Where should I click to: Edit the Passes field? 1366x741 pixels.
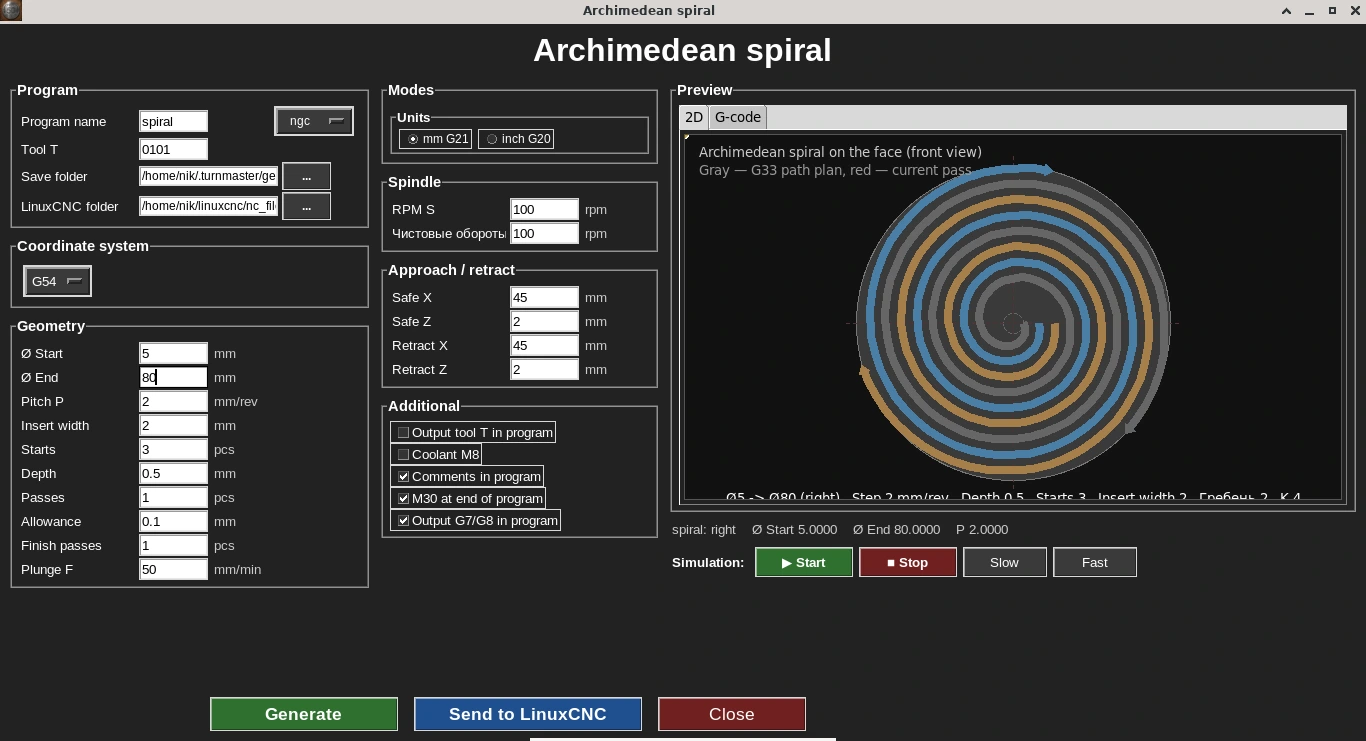click(173, 497)
